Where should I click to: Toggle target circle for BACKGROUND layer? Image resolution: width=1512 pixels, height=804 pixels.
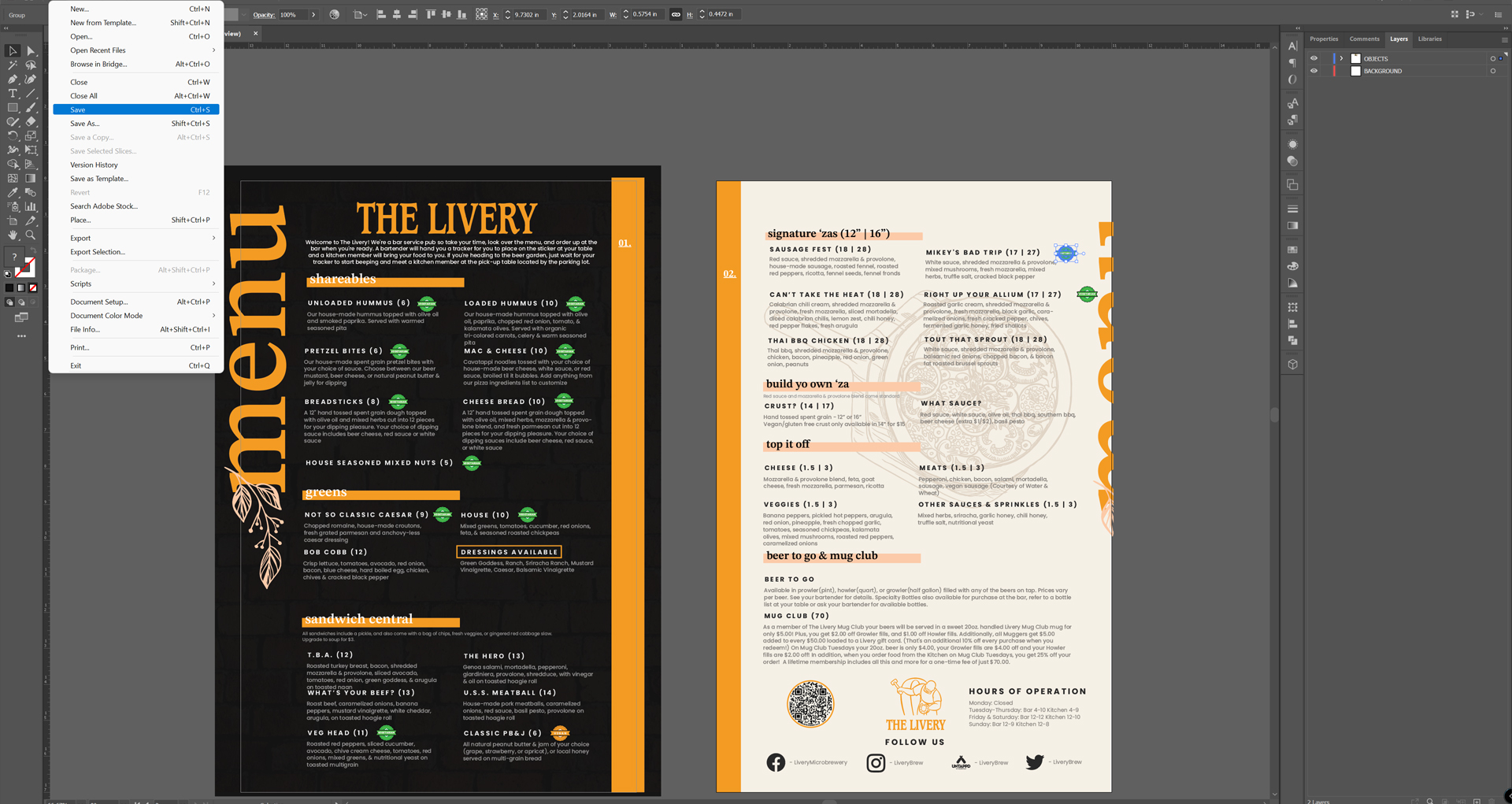coord(1492,71)
